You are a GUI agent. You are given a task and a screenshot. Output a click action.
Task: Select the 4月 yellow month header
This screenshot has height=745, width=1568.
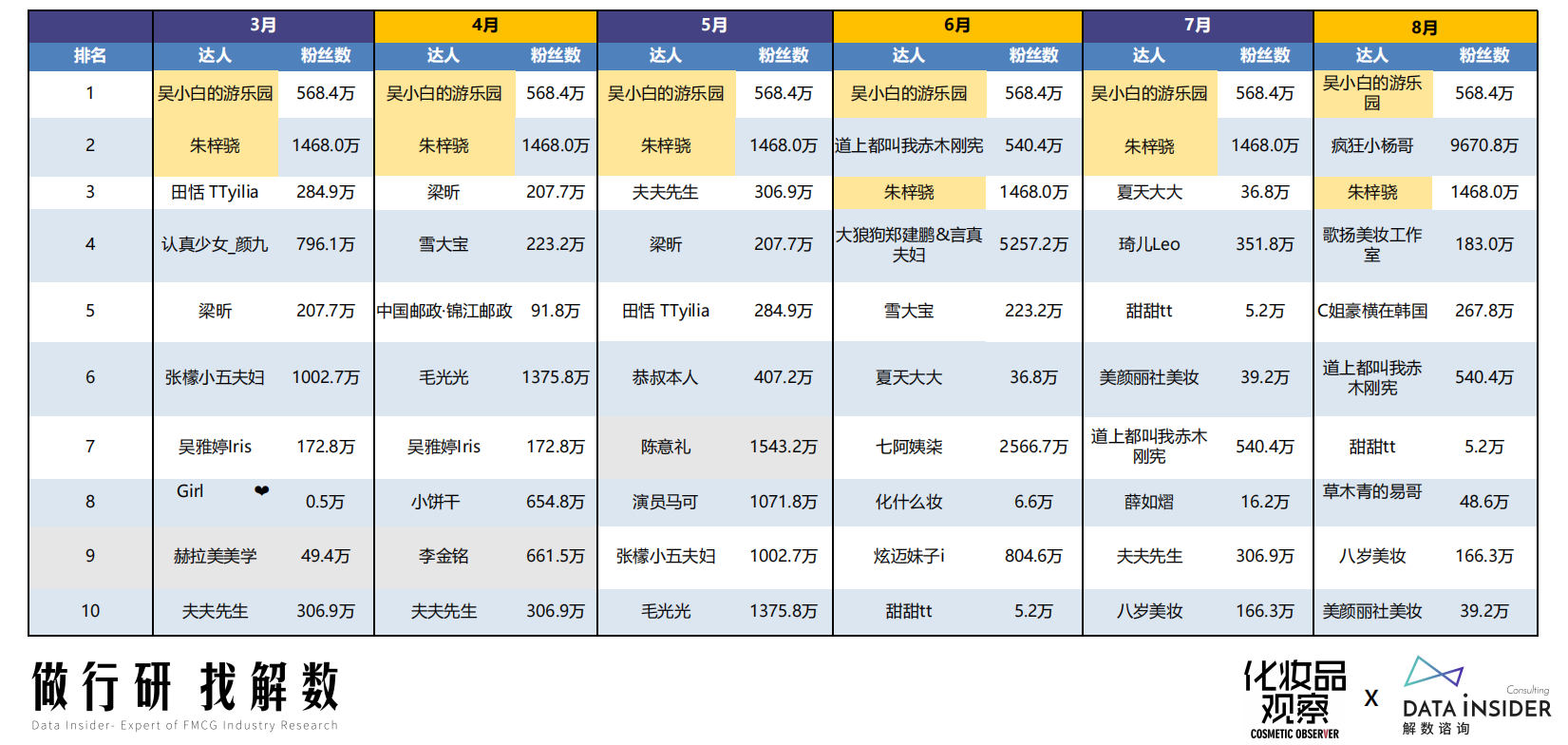click(x=485, y=26)
